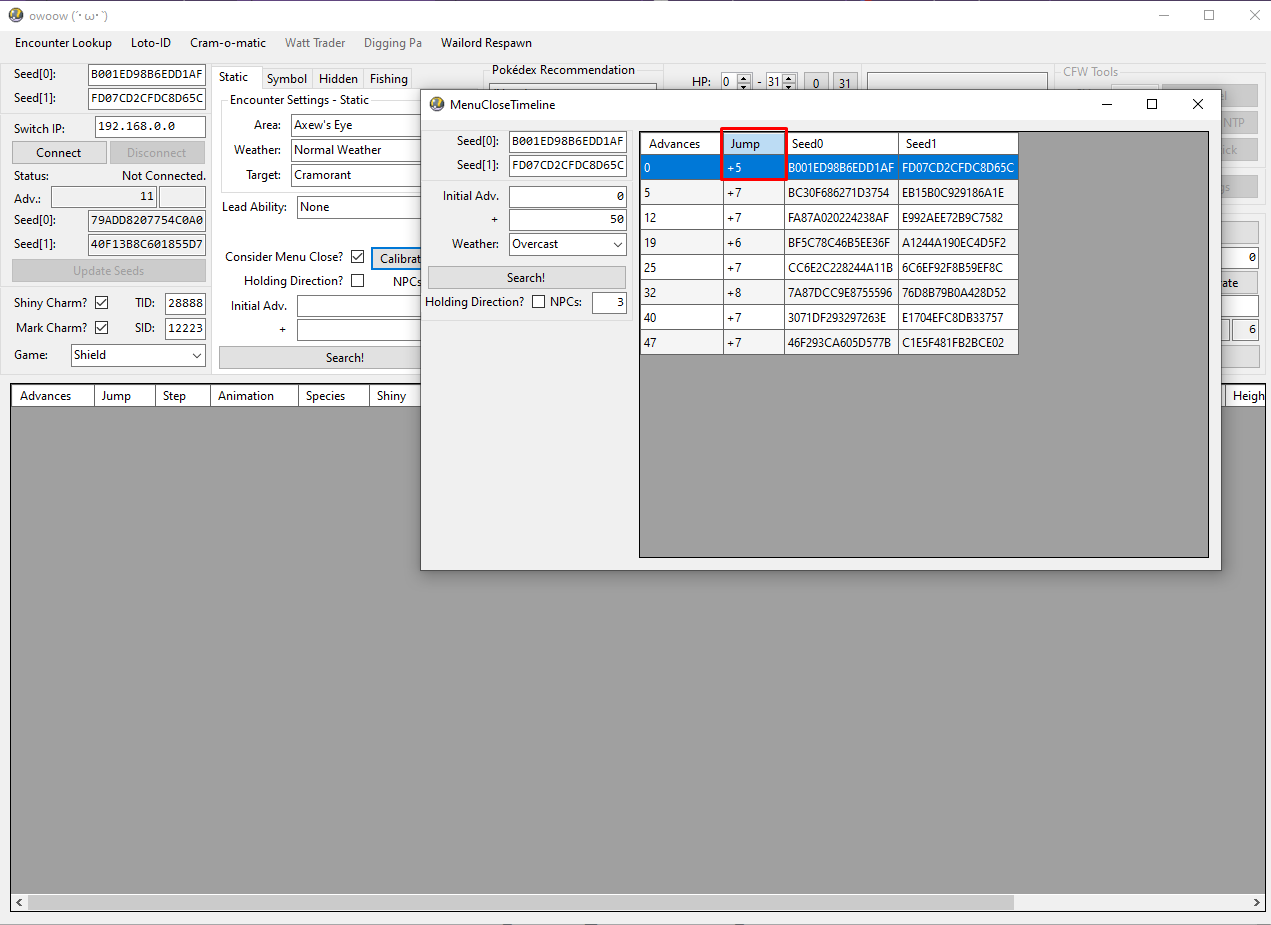
Task: Click the Connect button
Action: [x=59, y=153]
